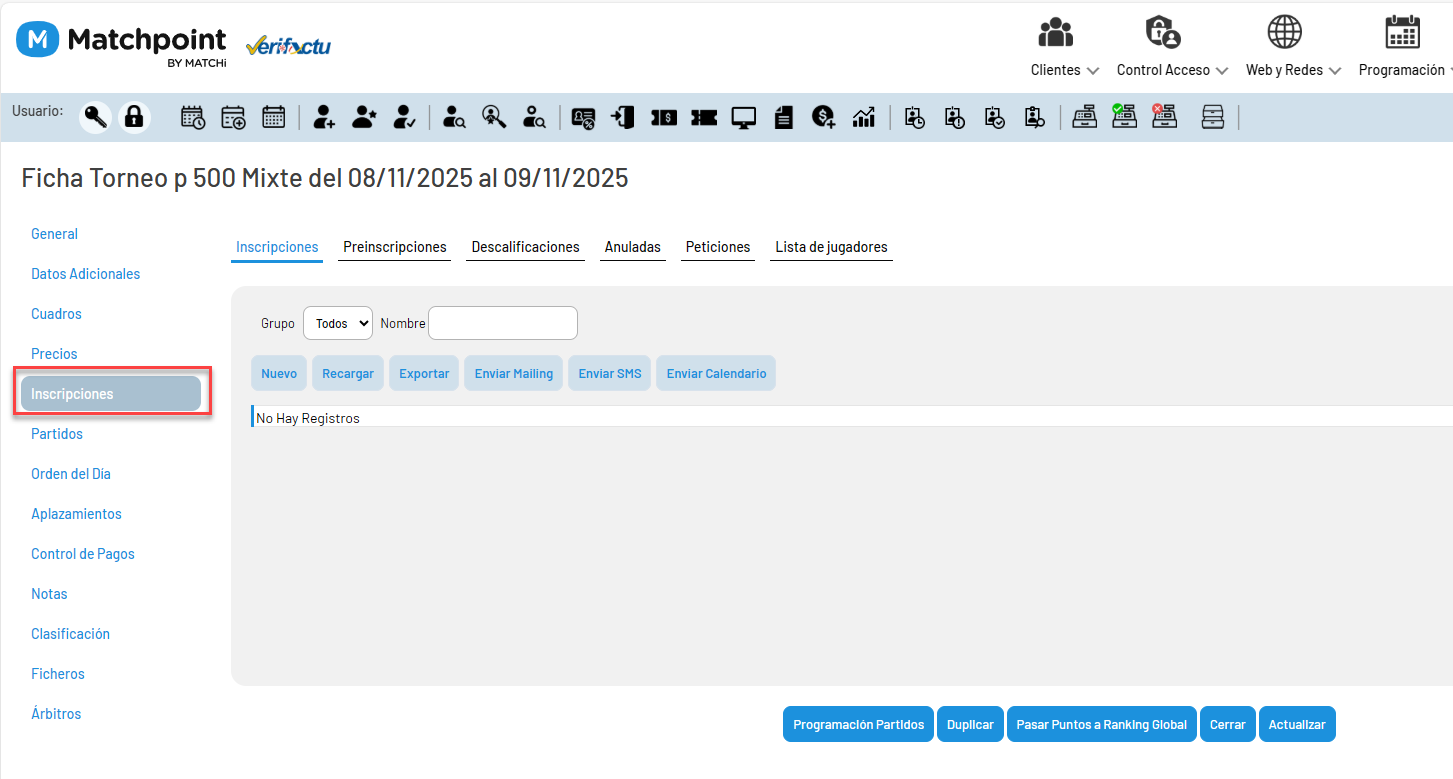Click cash register with green check icon
The image size is (1453, 779).
coord(1124,116)
